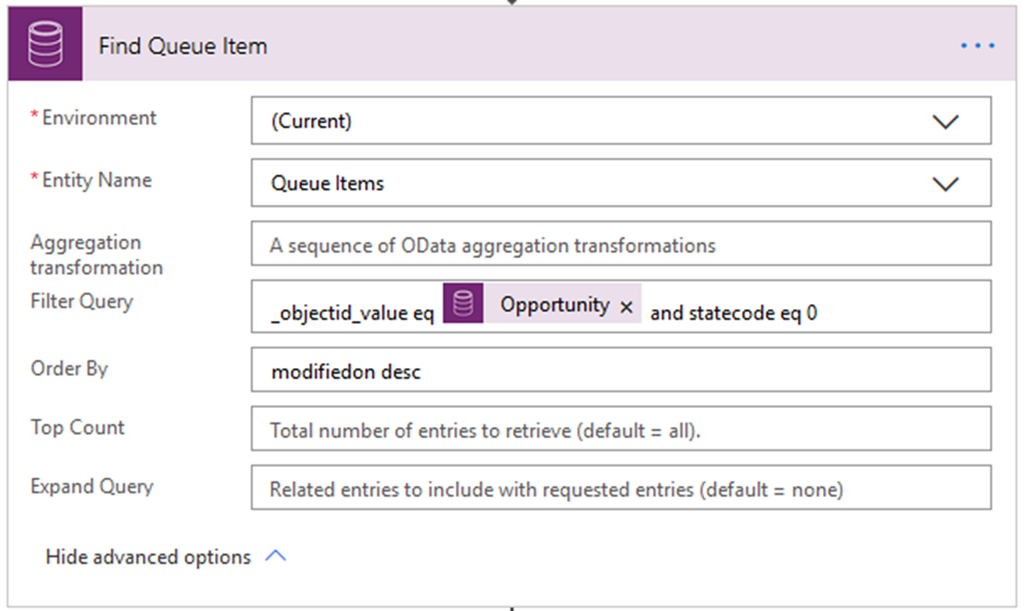Image resolution: width=1024 pixels, height=611 pixels.
Task: Select the Opportunity dynamic content token
Action: tap(554, 305)
